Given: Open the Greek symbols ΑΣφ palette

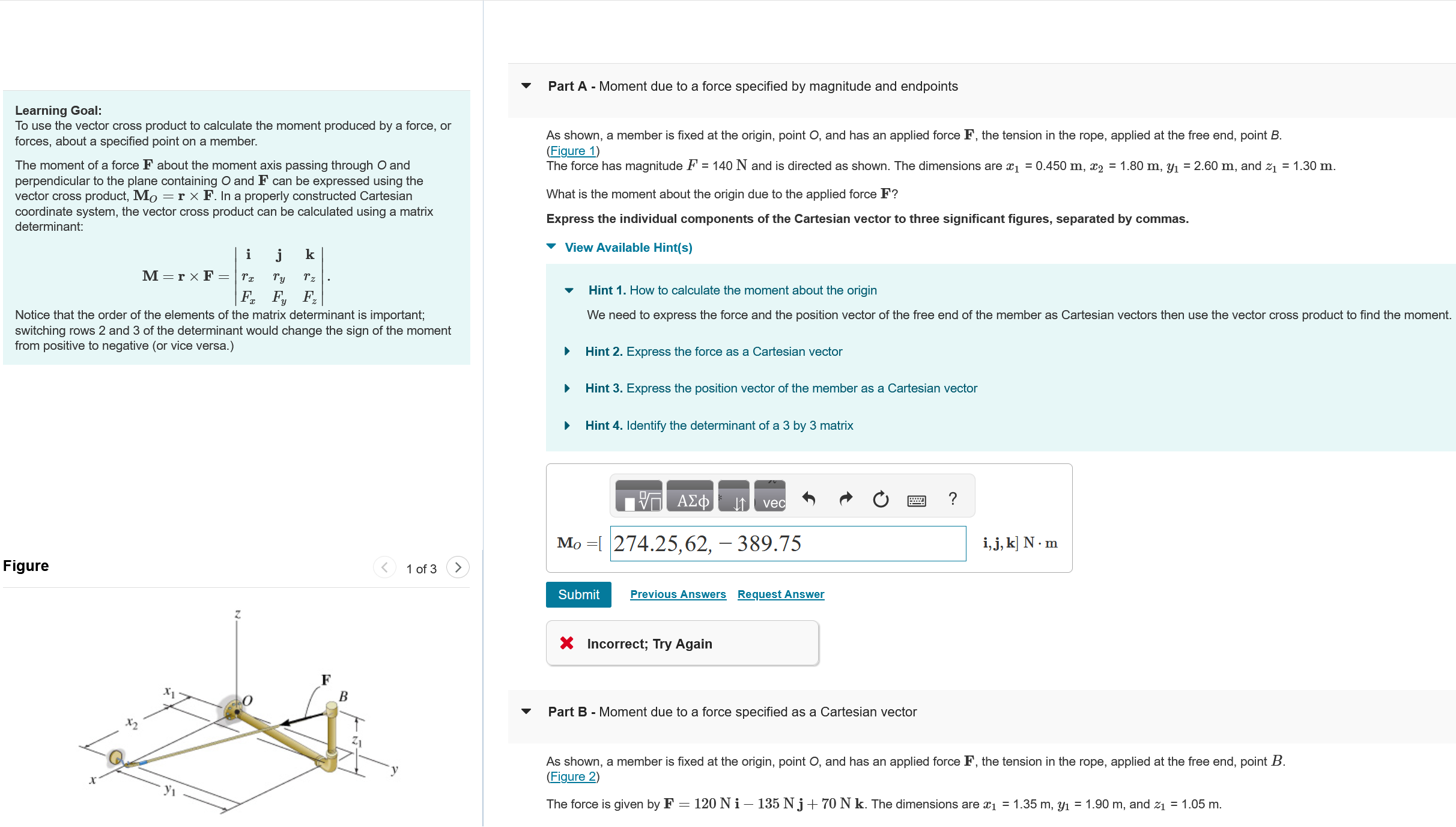Looking at the screenshot, I should 690,497.
